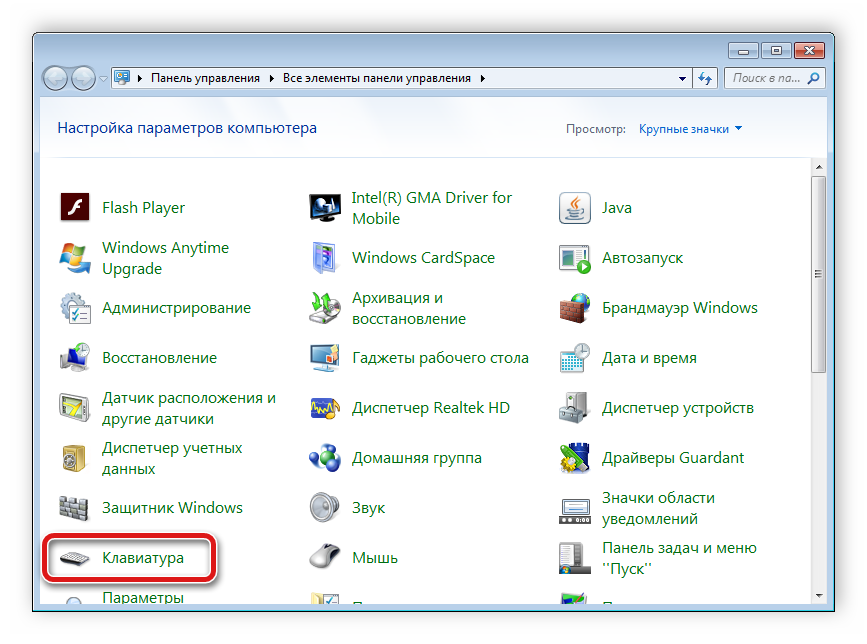The image size is (867, 644).
Task: Click the Восстановление icon
Action: click(75, 358)
